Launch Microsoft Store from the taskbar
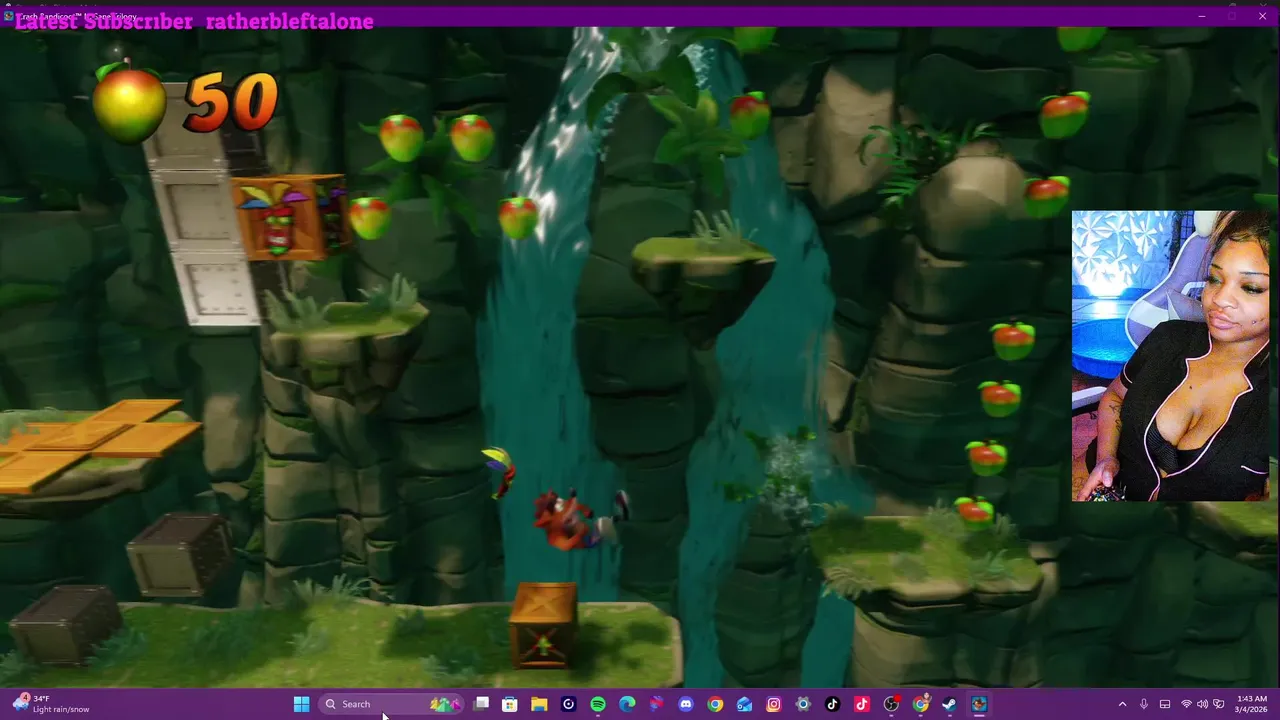This screenshot has height=720, width=1280. [510, 704]
